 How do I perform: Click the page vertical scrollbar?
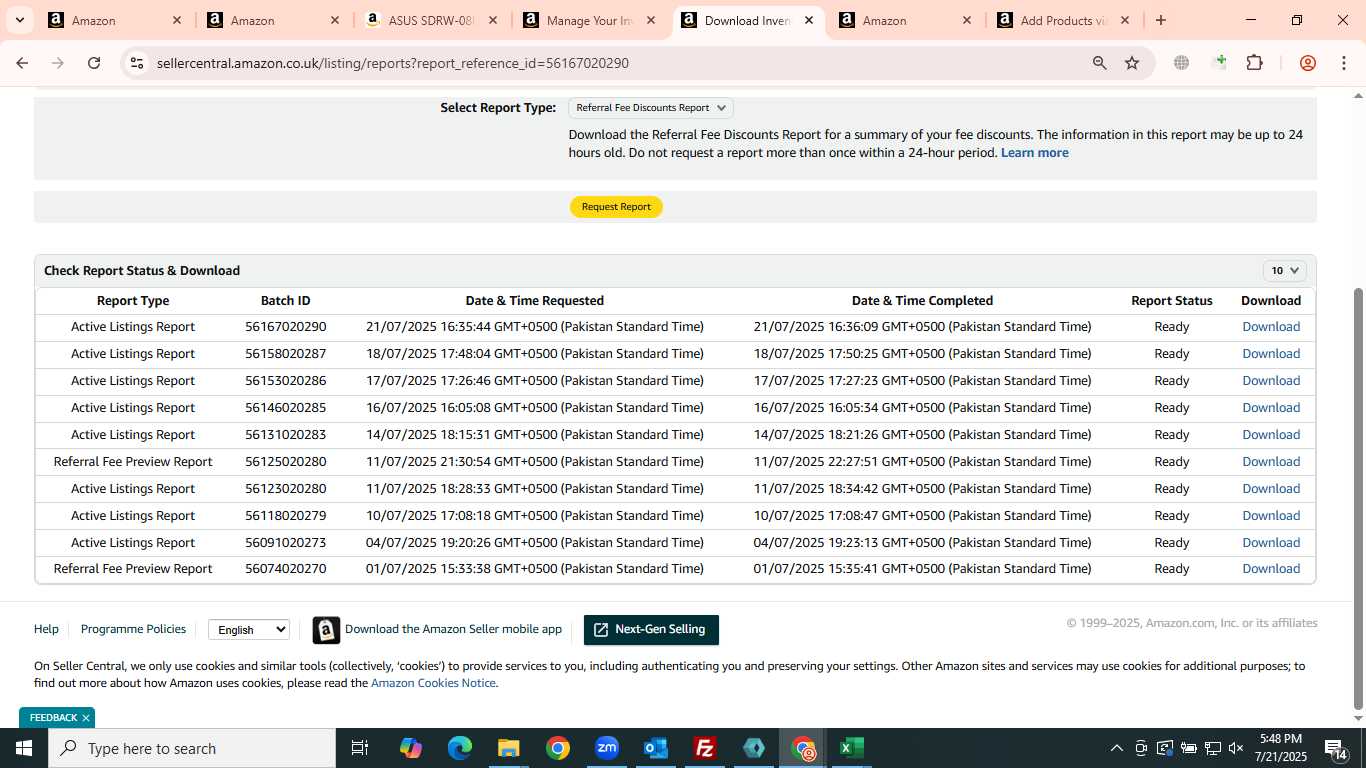1358,497
